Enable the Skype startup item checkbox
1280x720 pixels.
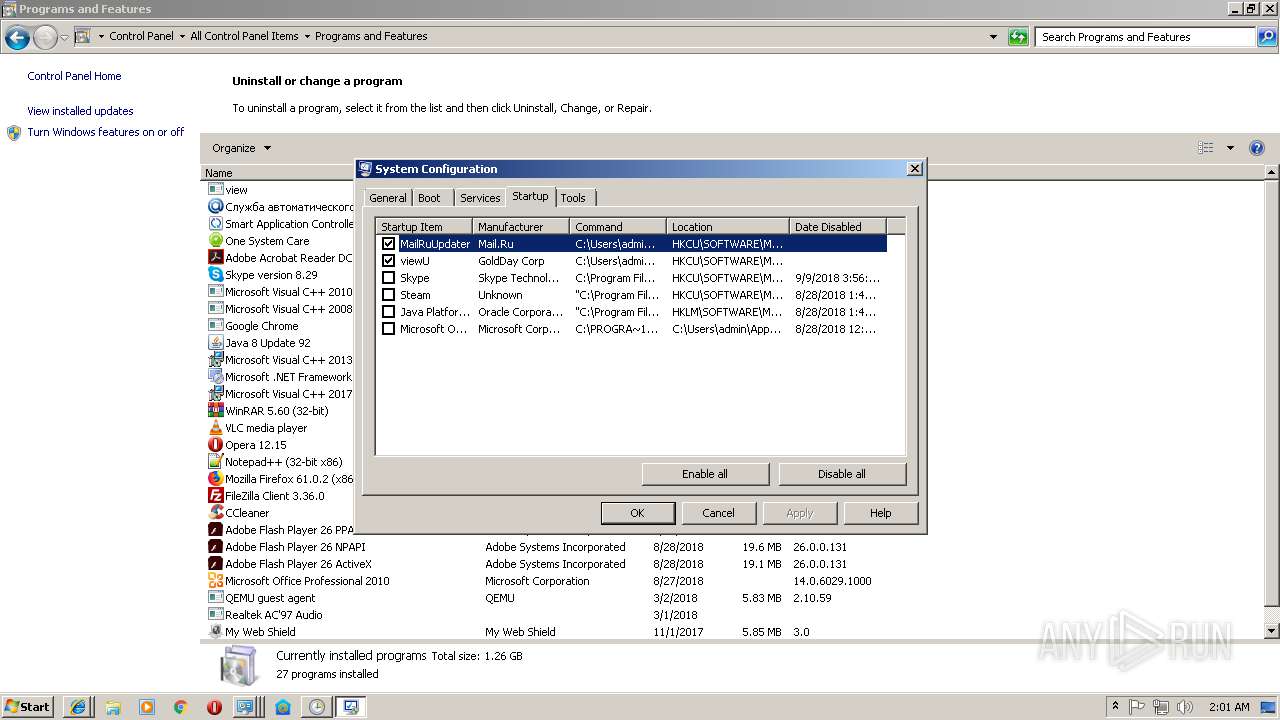tap(389, 278)
